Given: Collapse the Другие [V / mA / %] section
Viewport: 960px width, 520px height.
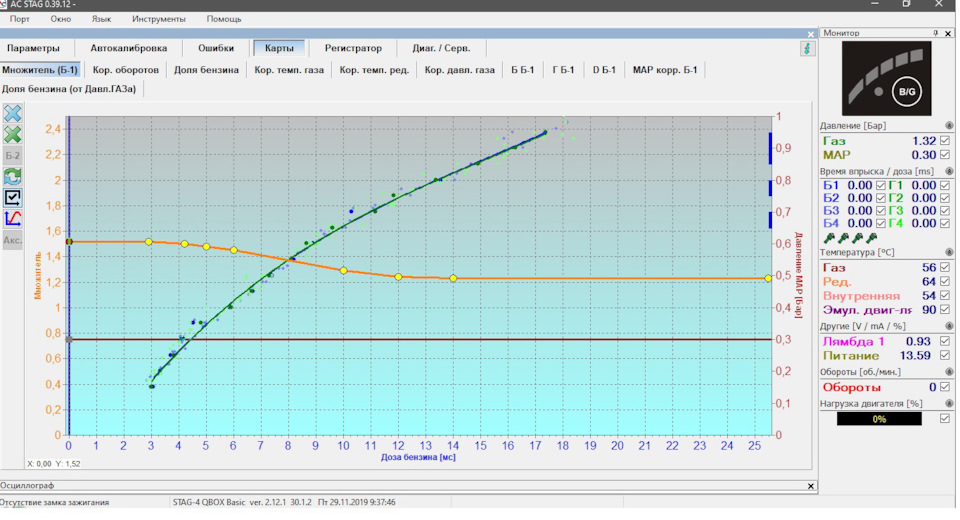Looking at the screenshot, I should point(949,326).
